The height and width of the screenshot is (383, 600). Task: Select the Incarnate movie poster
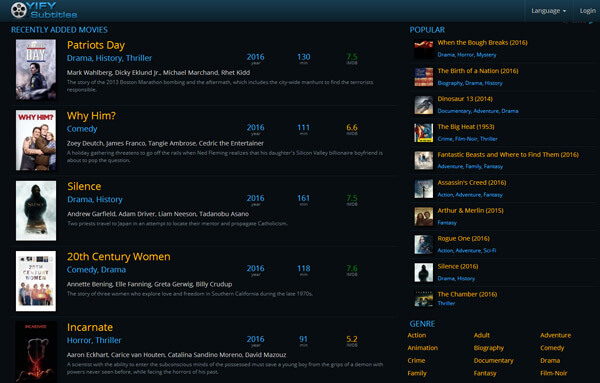point(36,352)
